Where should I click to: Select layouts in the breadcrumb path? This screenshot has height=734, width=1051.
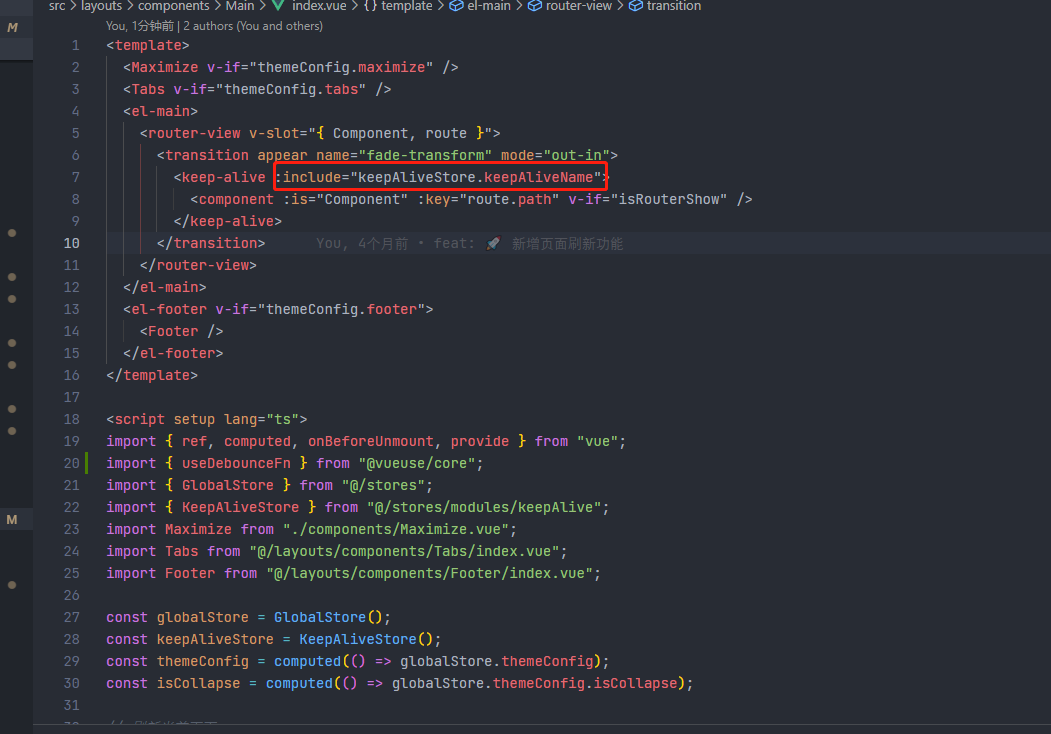point(101,7)
